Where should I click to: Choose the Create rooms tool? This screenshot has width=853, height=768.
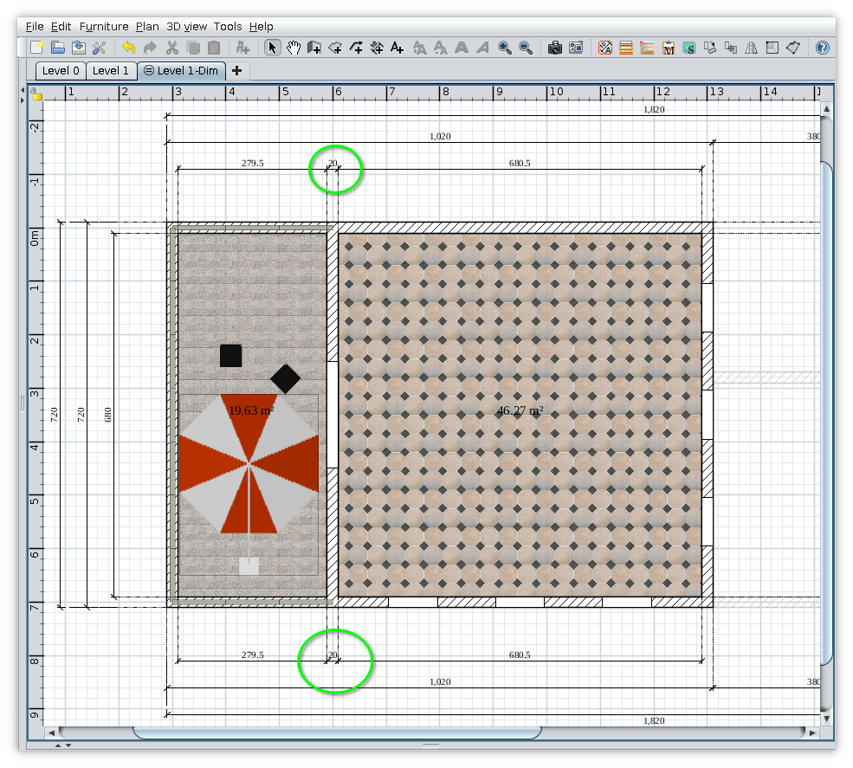pyautogui.click(x=335, y=48)
